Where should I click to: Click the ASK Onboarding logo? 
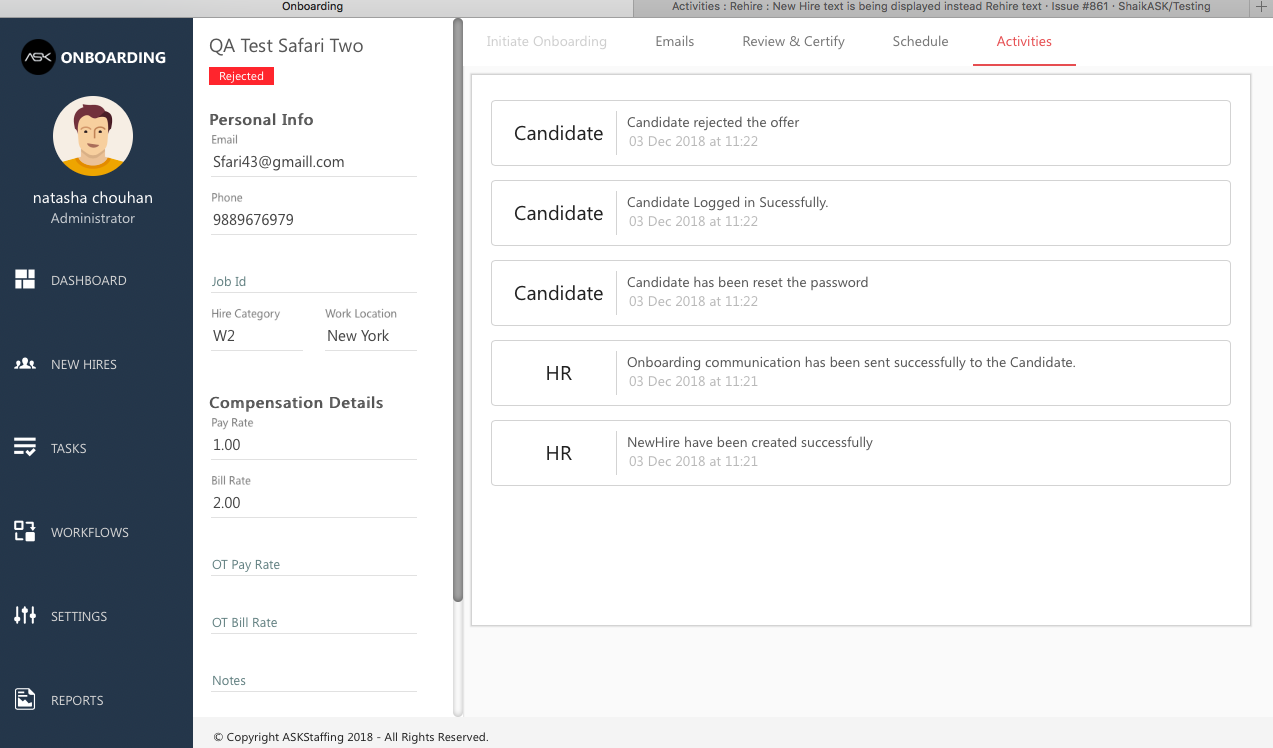[x=93, y=57]
